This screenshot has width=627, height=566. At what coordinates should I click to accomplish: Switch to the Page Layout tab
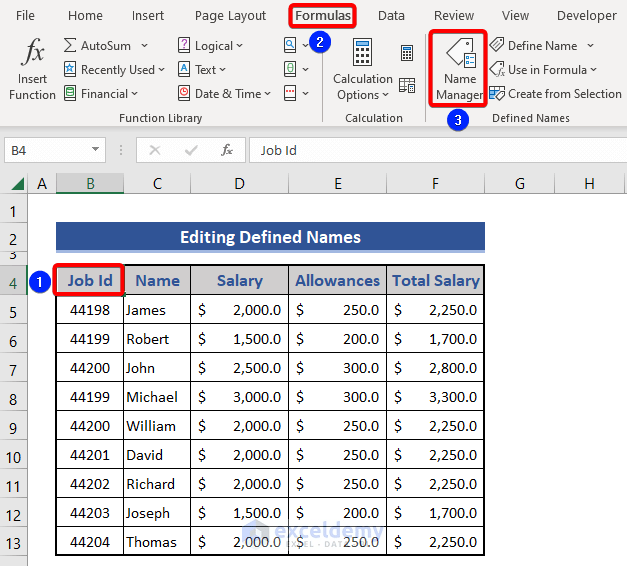click(230, 16)
